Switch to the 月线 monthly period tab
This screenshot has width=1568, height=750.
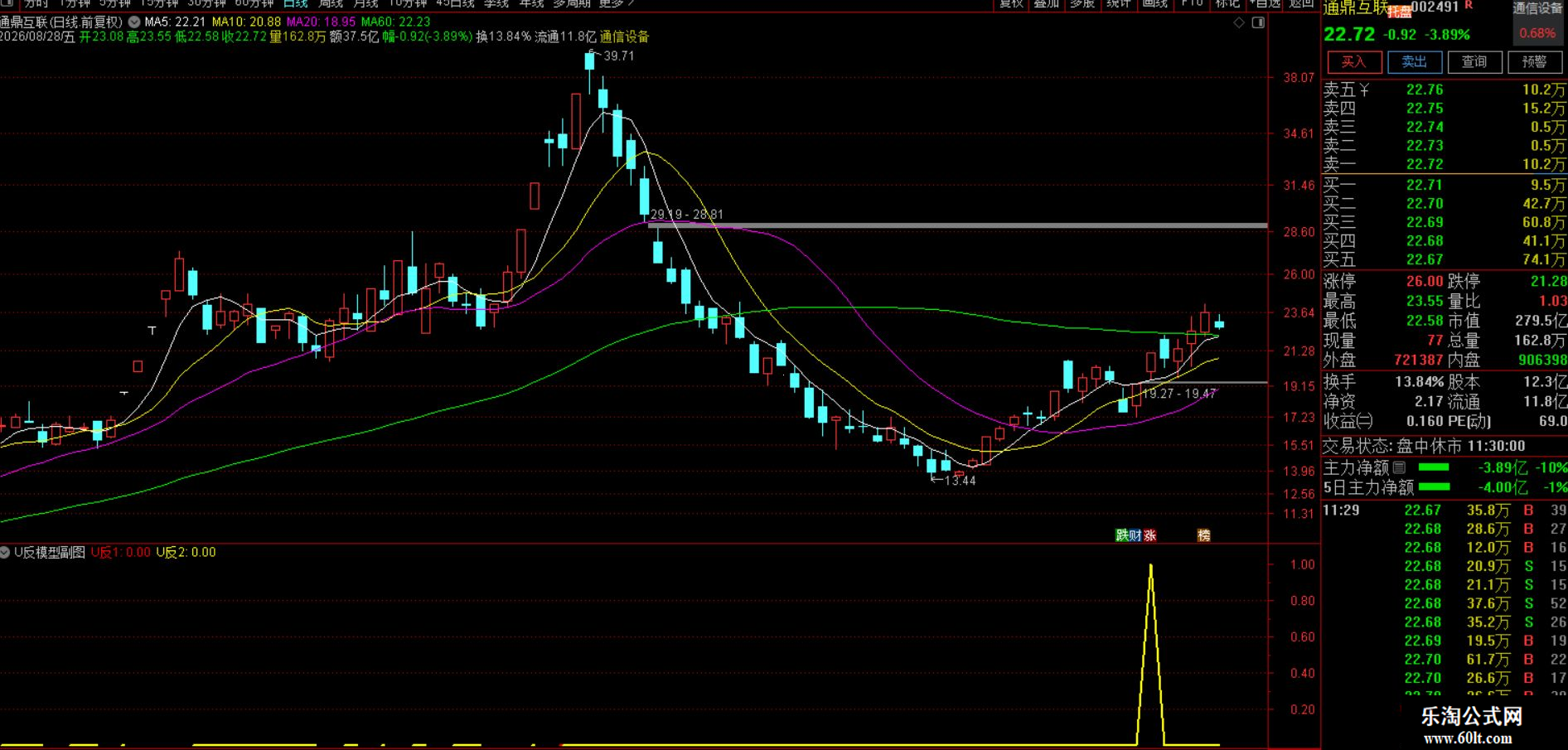(x=366, y=3)
